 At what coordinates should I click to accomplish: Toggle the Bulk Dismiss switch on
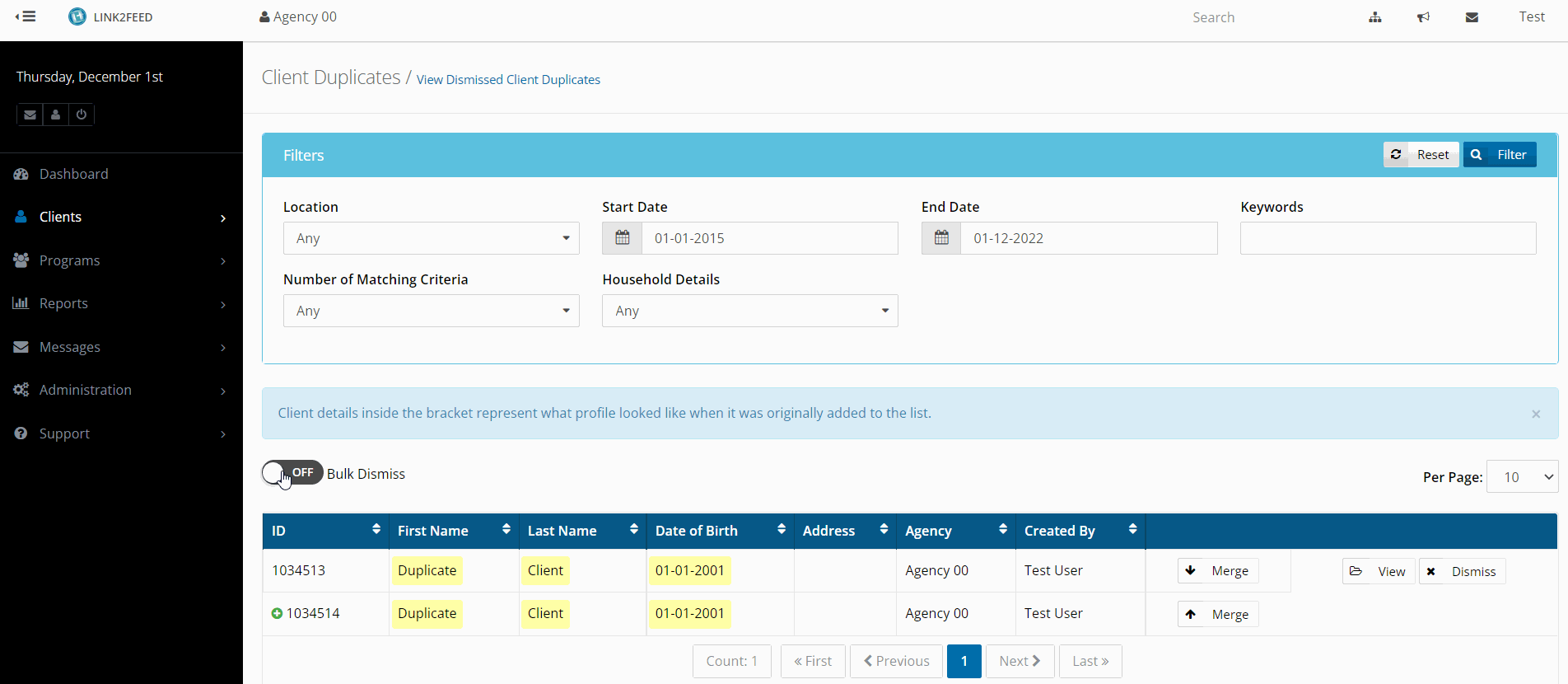pos(292,473)
